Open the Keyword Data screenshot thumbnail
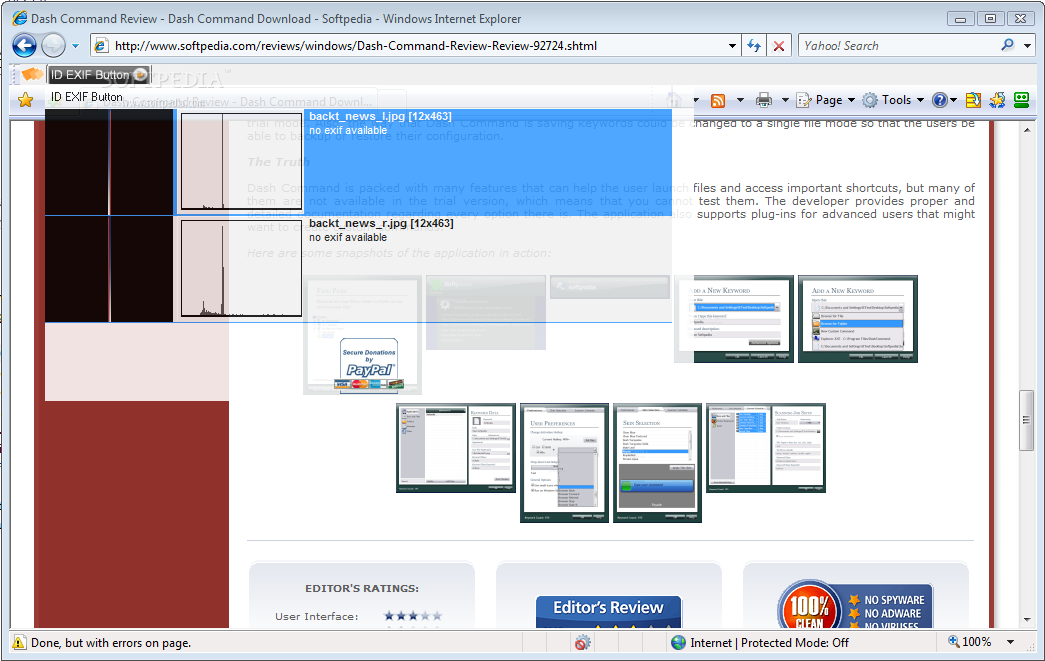 click(x=456, y=448)
